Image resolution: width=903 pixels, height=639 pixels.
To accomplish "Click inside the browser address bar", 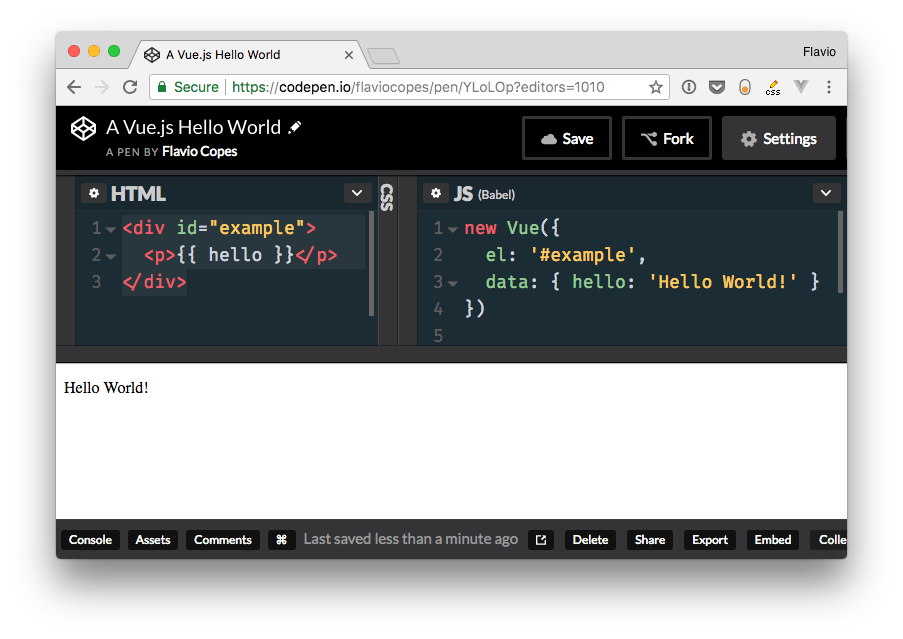I will click(x=400, y=87).
